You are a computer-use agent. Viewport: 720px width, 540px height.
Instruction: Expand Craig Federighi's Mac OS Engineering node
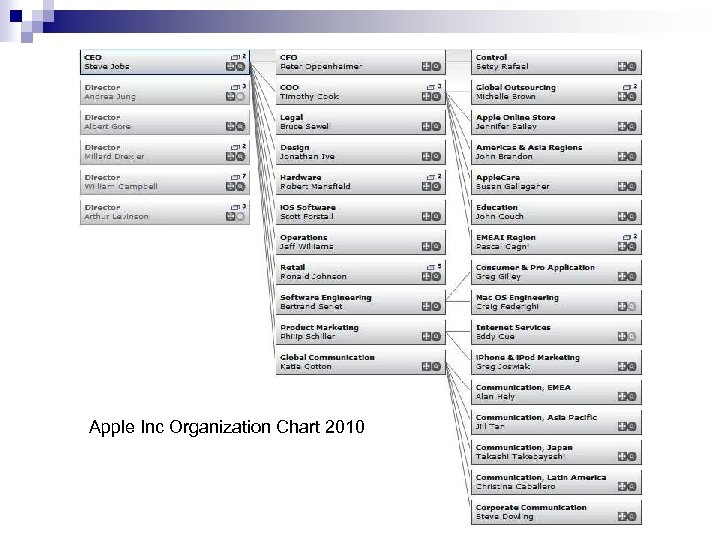pyautogui.click(x=622, y=307)
